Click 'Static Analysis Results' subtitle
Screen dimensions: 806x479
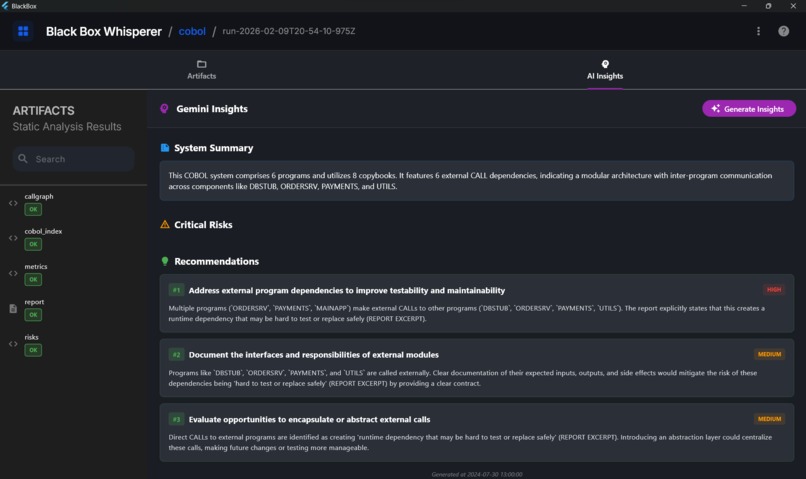[67, 126]
